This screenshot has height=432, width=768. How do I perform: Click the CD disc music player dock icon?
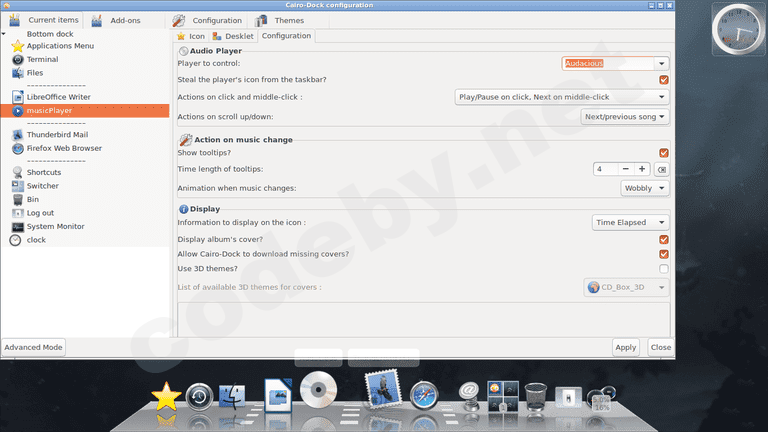pyautogui.click(x=318, y=389)
